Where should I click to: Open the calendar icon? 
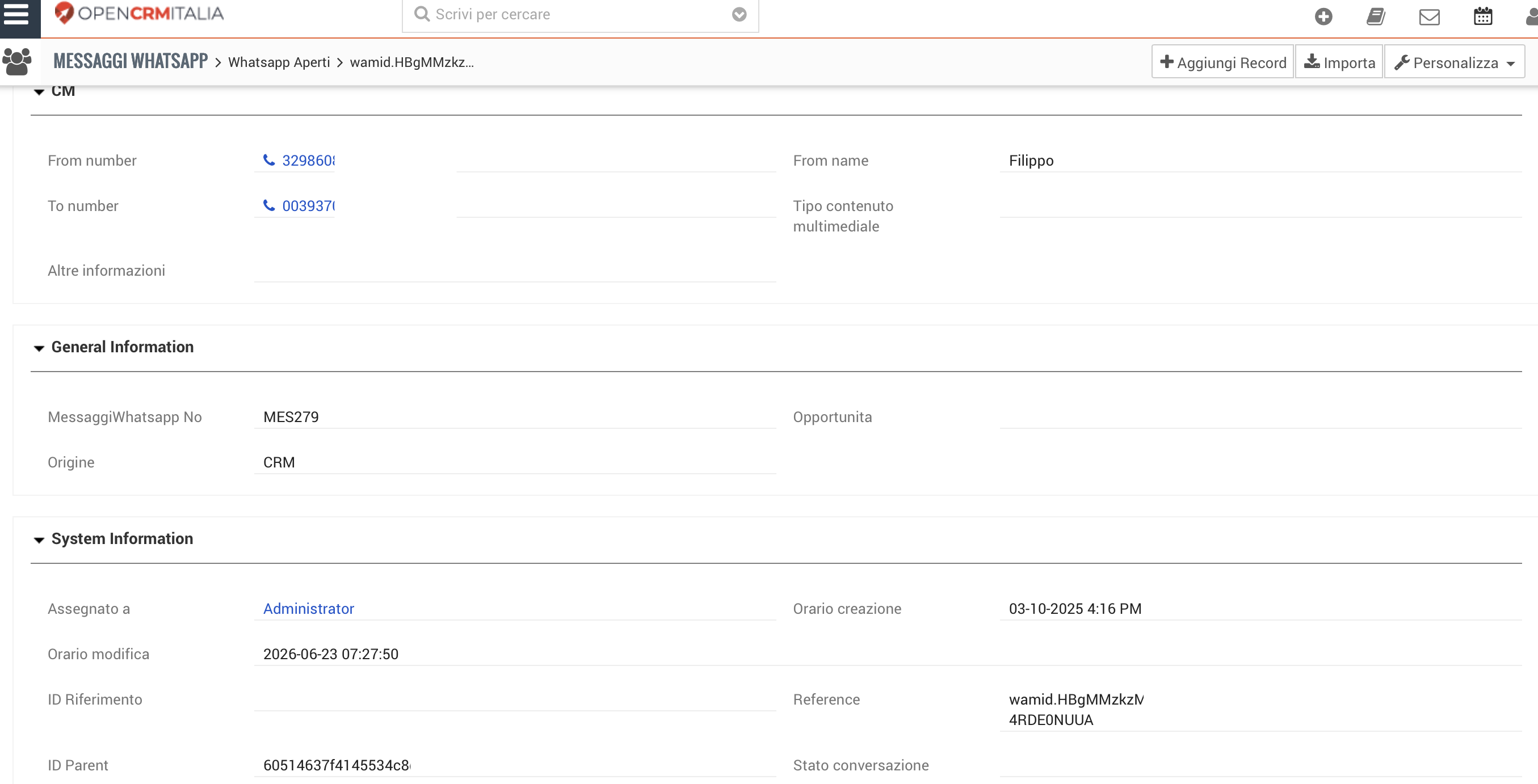(1483, 16)
